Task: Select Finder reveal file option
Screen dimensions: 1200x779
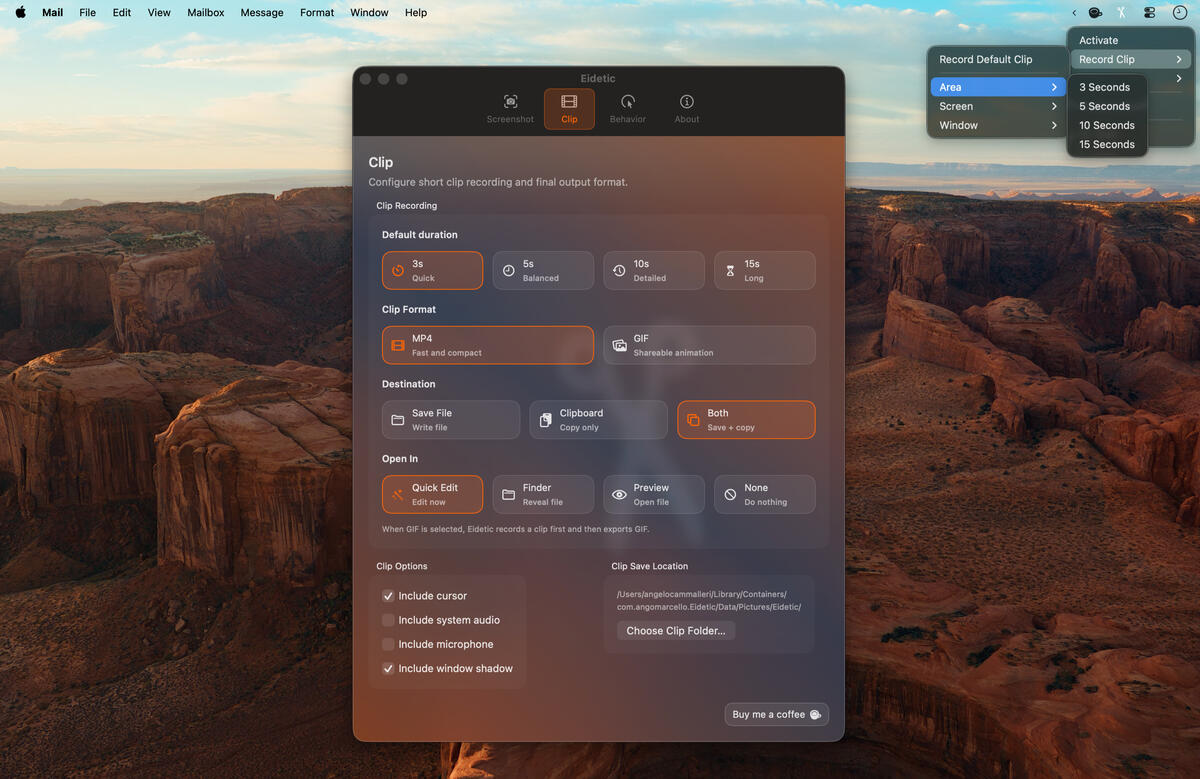Action: point(543,494)
